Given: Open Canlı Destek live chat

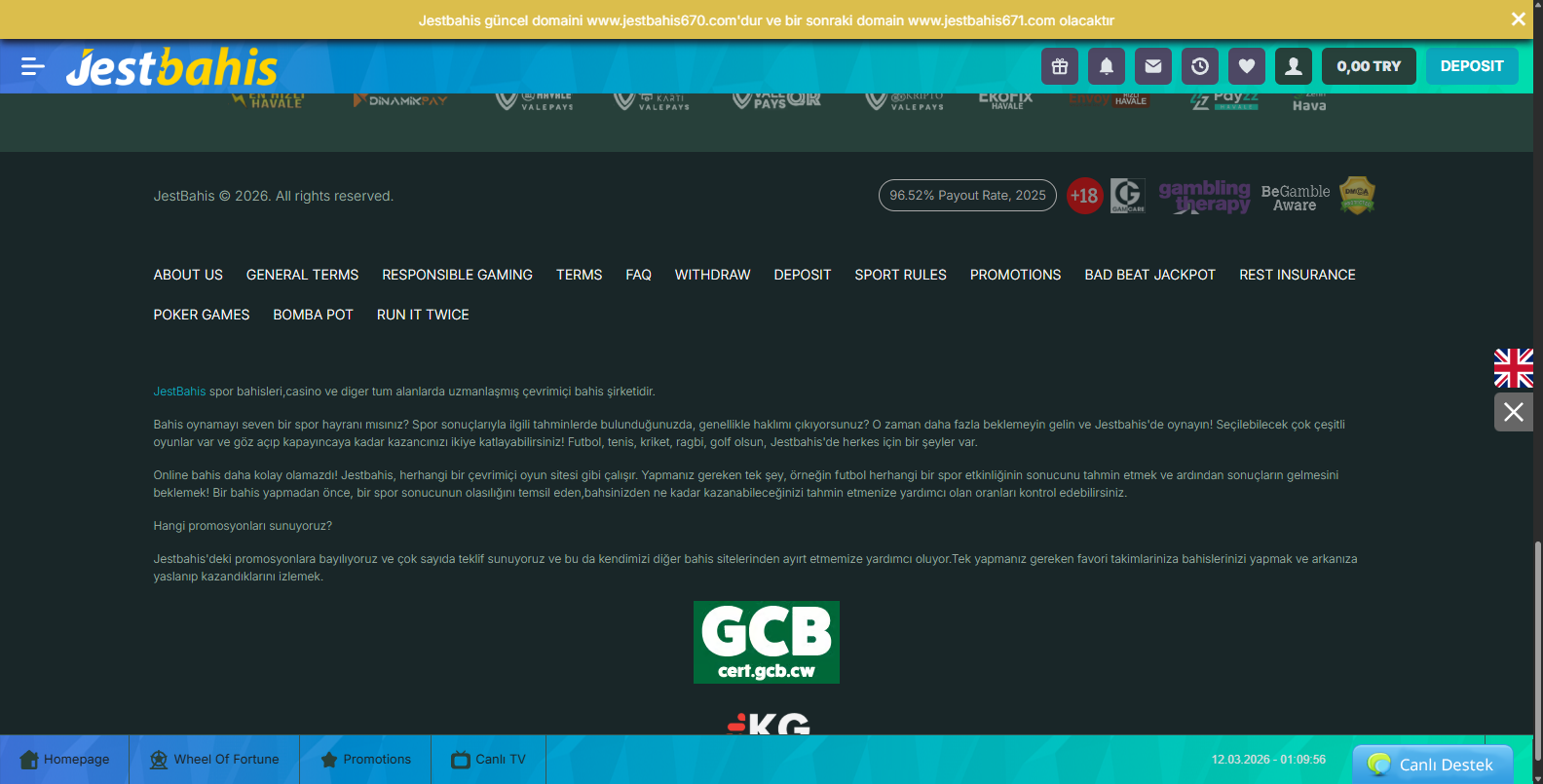Looking at the screenshot, I should [1432, 765].
